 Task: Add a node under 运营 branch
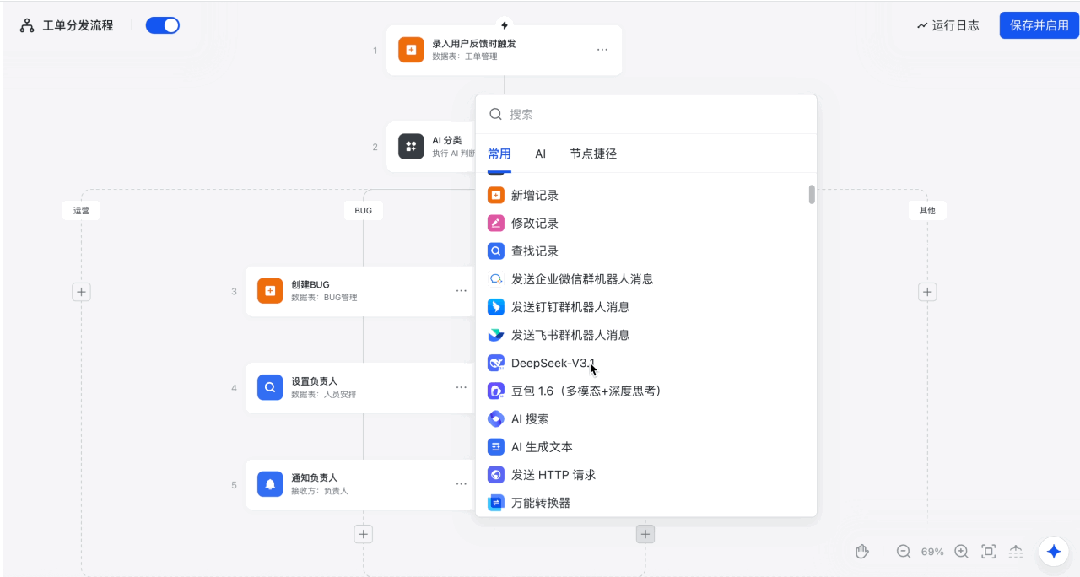click(81, 292)
